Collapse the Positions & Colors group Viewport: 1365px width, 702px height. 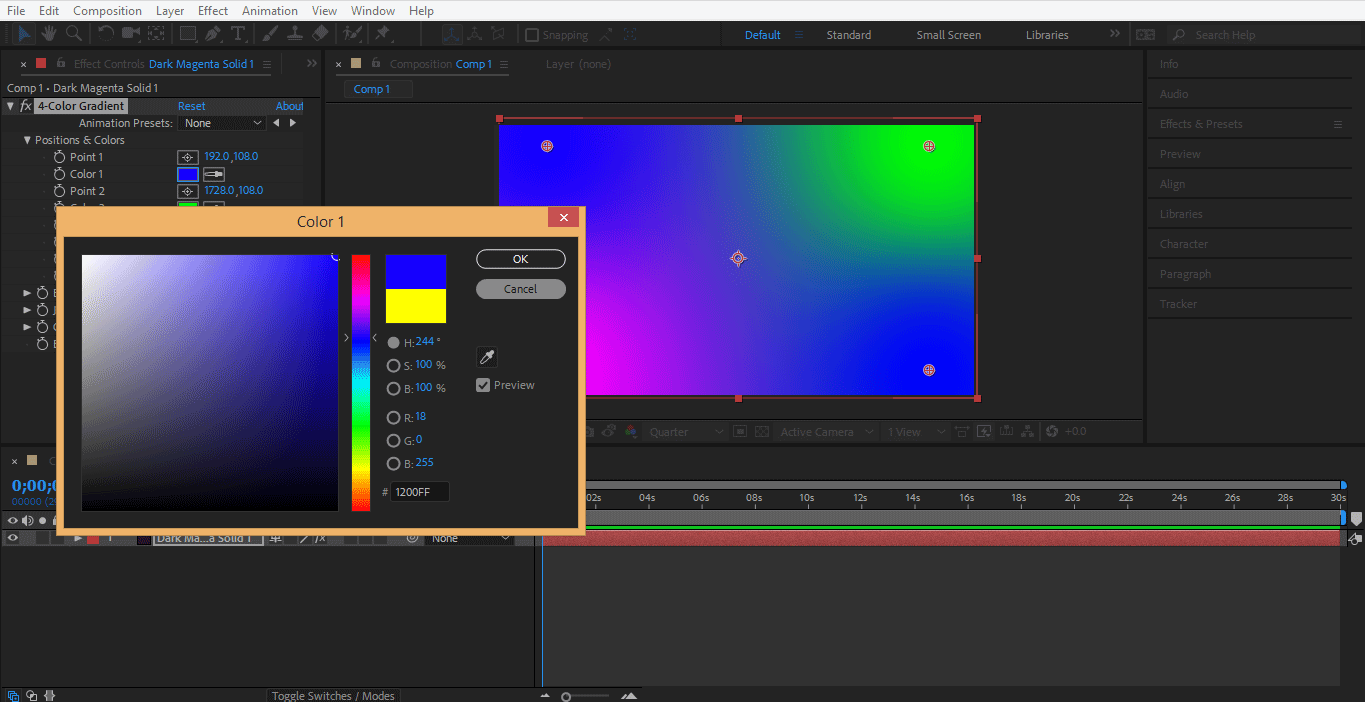coord(27,140)
